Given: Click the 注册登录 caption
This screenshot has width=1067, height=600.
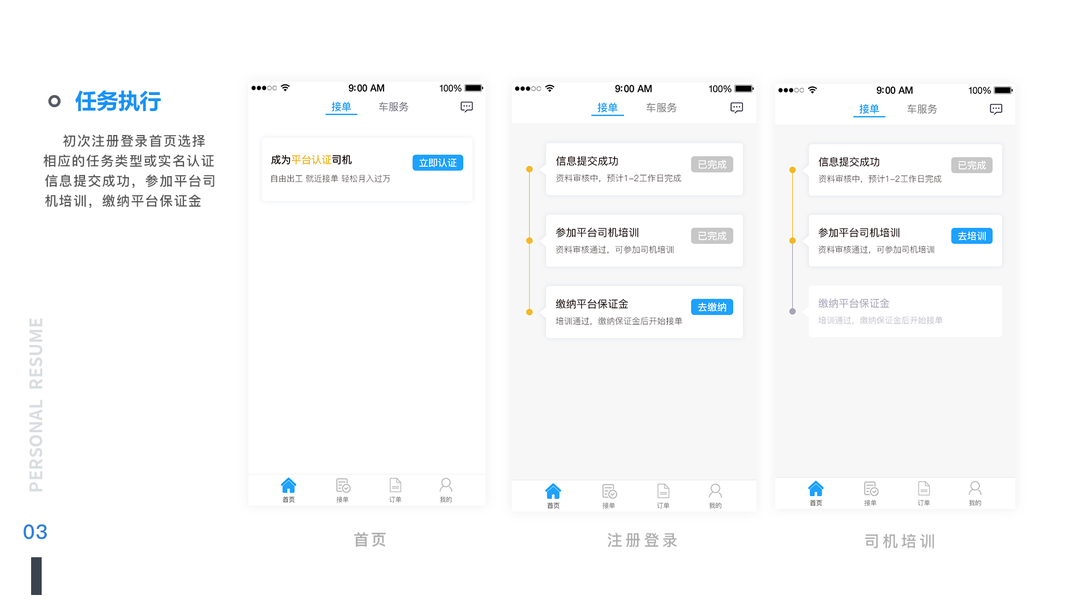Looking at the screenshot, I should pyautogui.click(x=642, y=541).
